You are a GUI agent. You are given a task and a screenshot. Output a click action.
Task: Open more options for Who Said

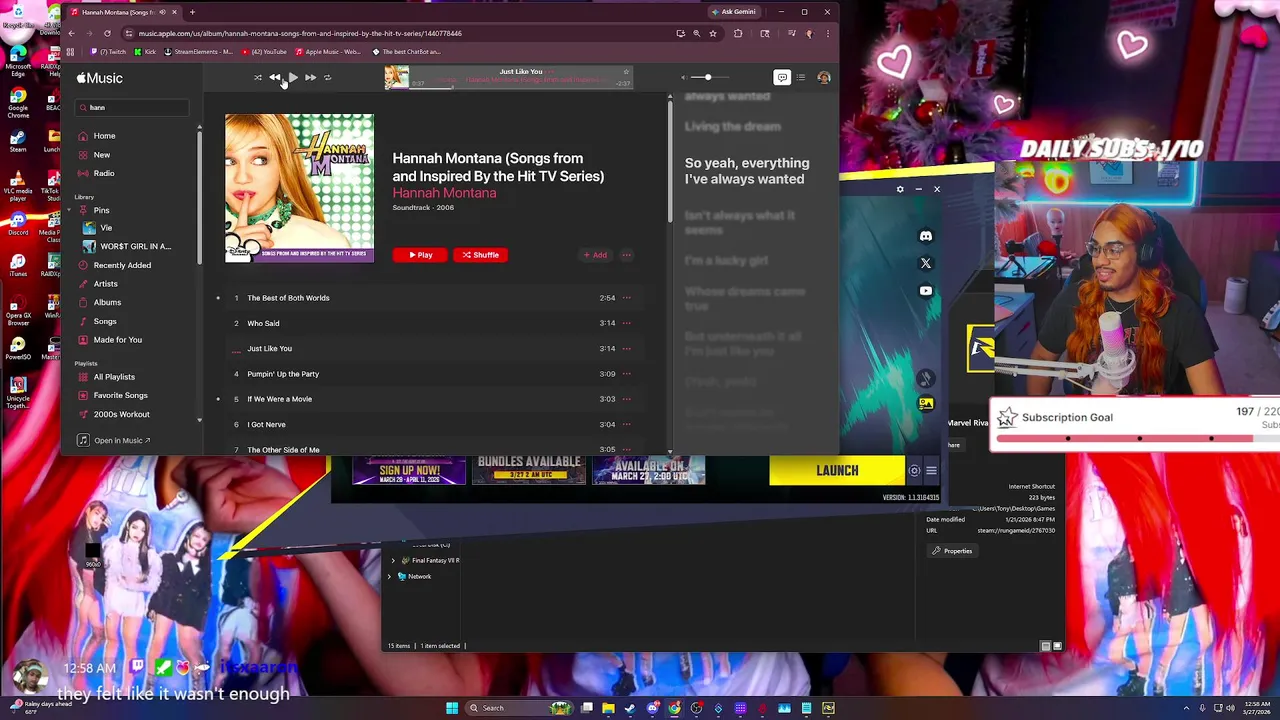click(627, 323)
